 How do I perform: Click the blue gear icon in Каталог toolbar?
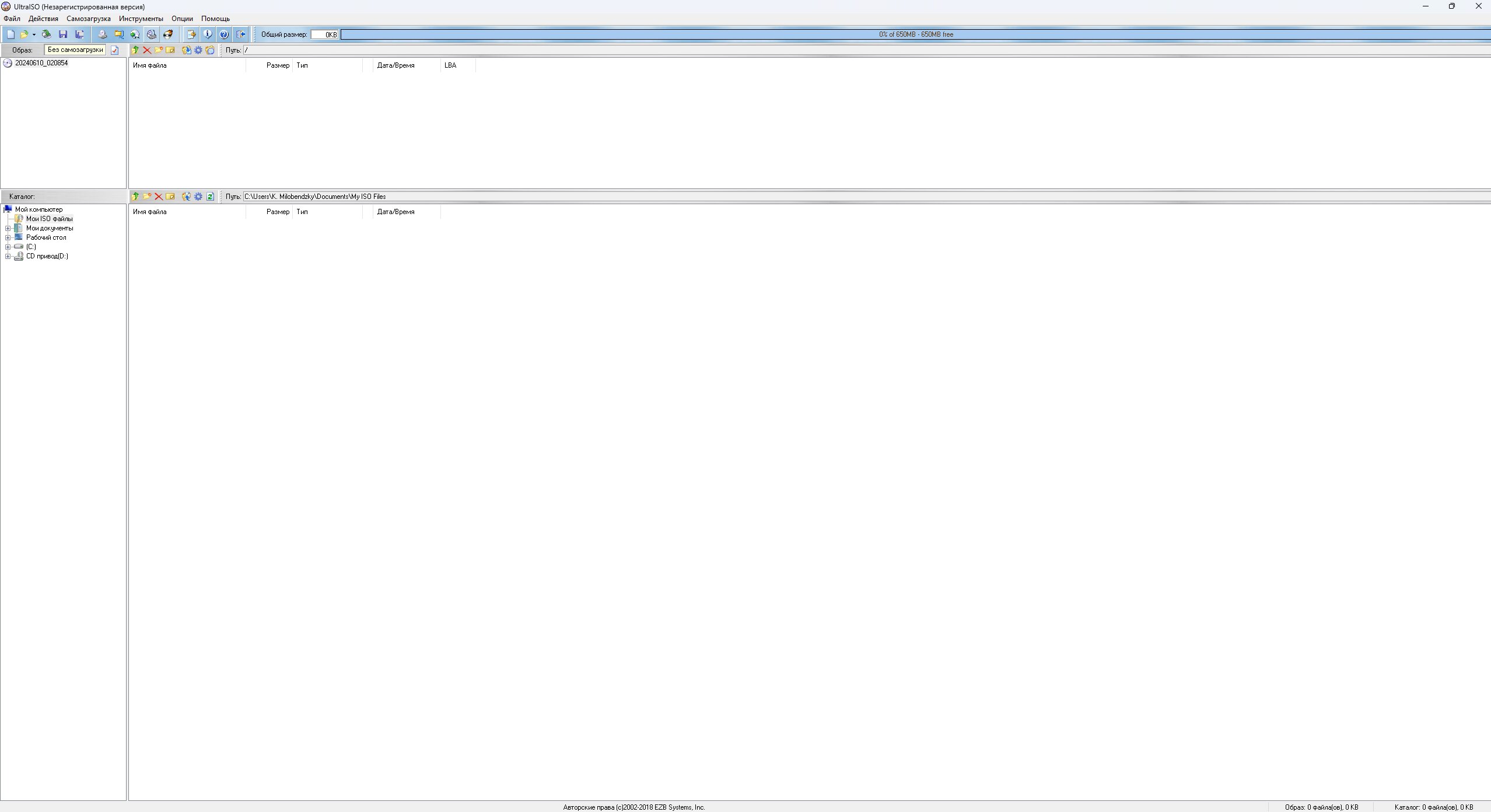click(x=198, y=197)
